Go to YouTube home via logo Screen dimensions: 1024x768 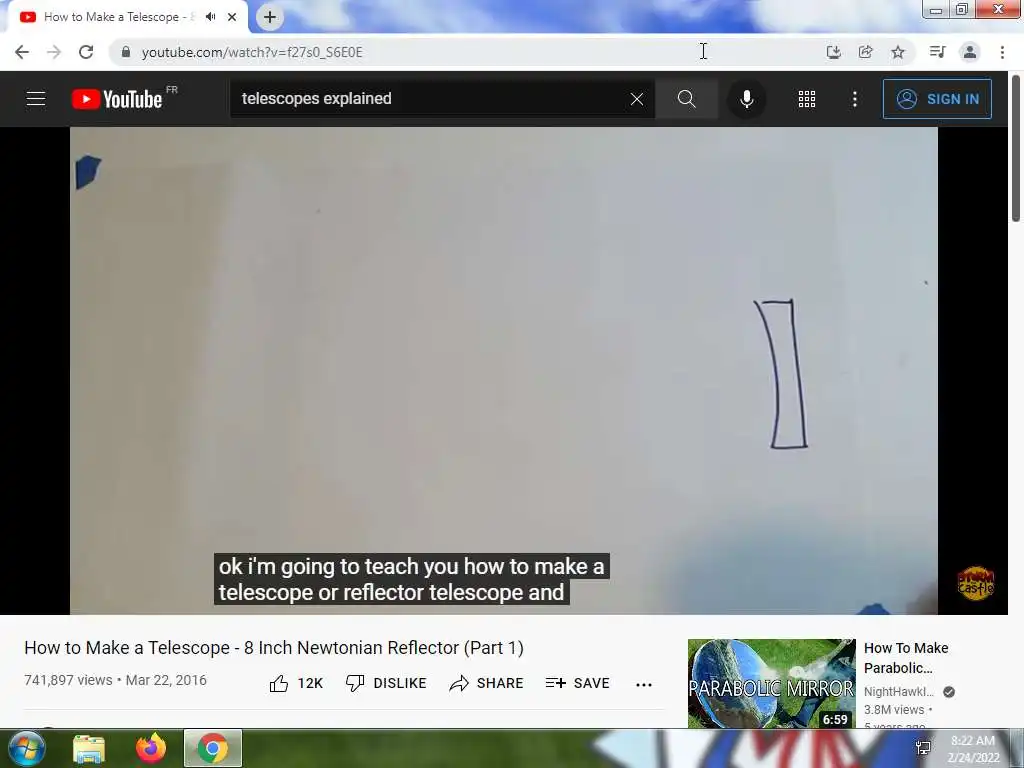click(x=118, y=99)
